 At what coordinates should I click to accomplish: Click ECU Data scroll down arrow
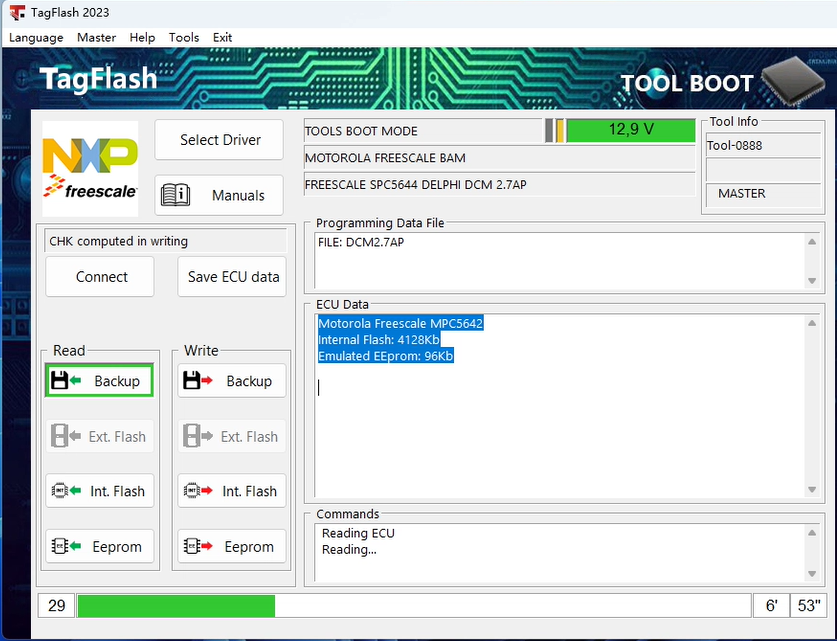point(812,489)
